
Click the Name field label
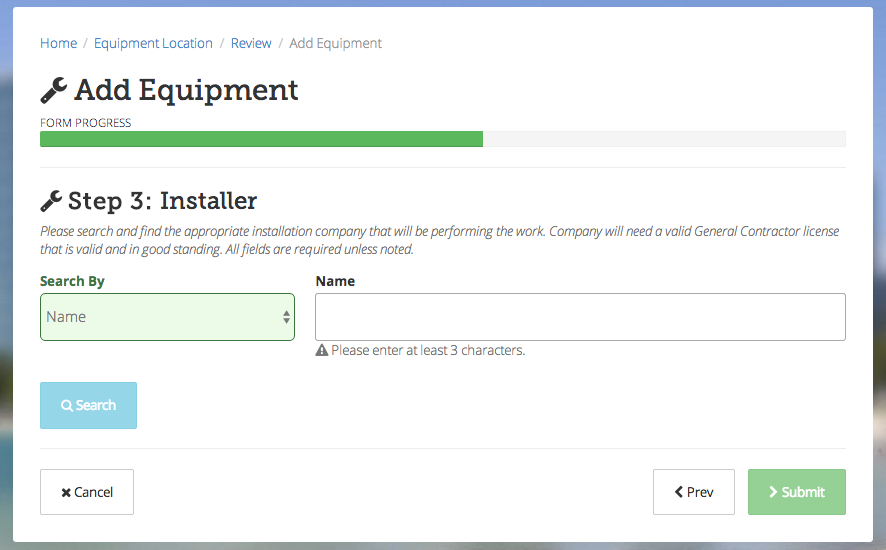pyautogui.click(x=335, y=282)
